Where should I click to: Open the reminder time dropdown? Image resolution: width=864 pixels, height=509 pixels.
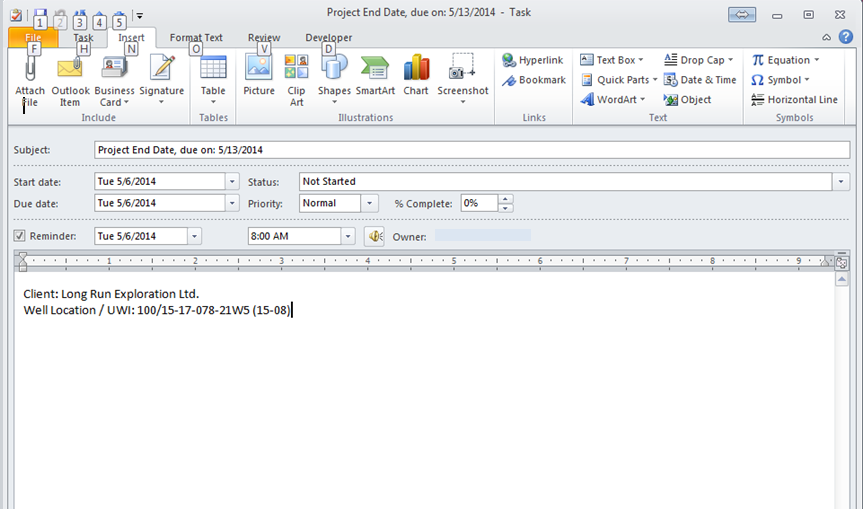click(348, 237)
